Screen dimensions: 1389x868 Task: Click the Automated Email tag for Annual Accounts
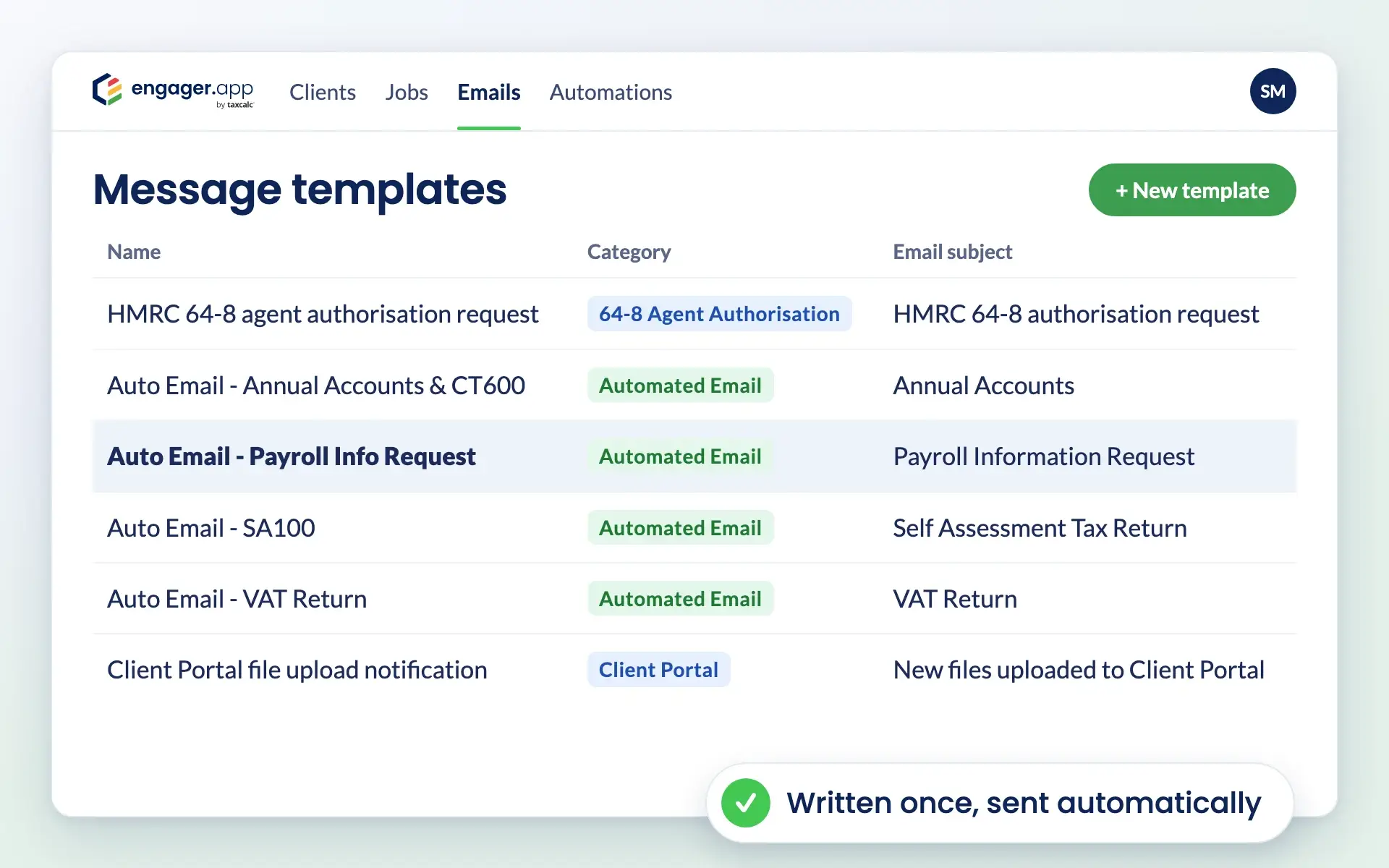680,386
